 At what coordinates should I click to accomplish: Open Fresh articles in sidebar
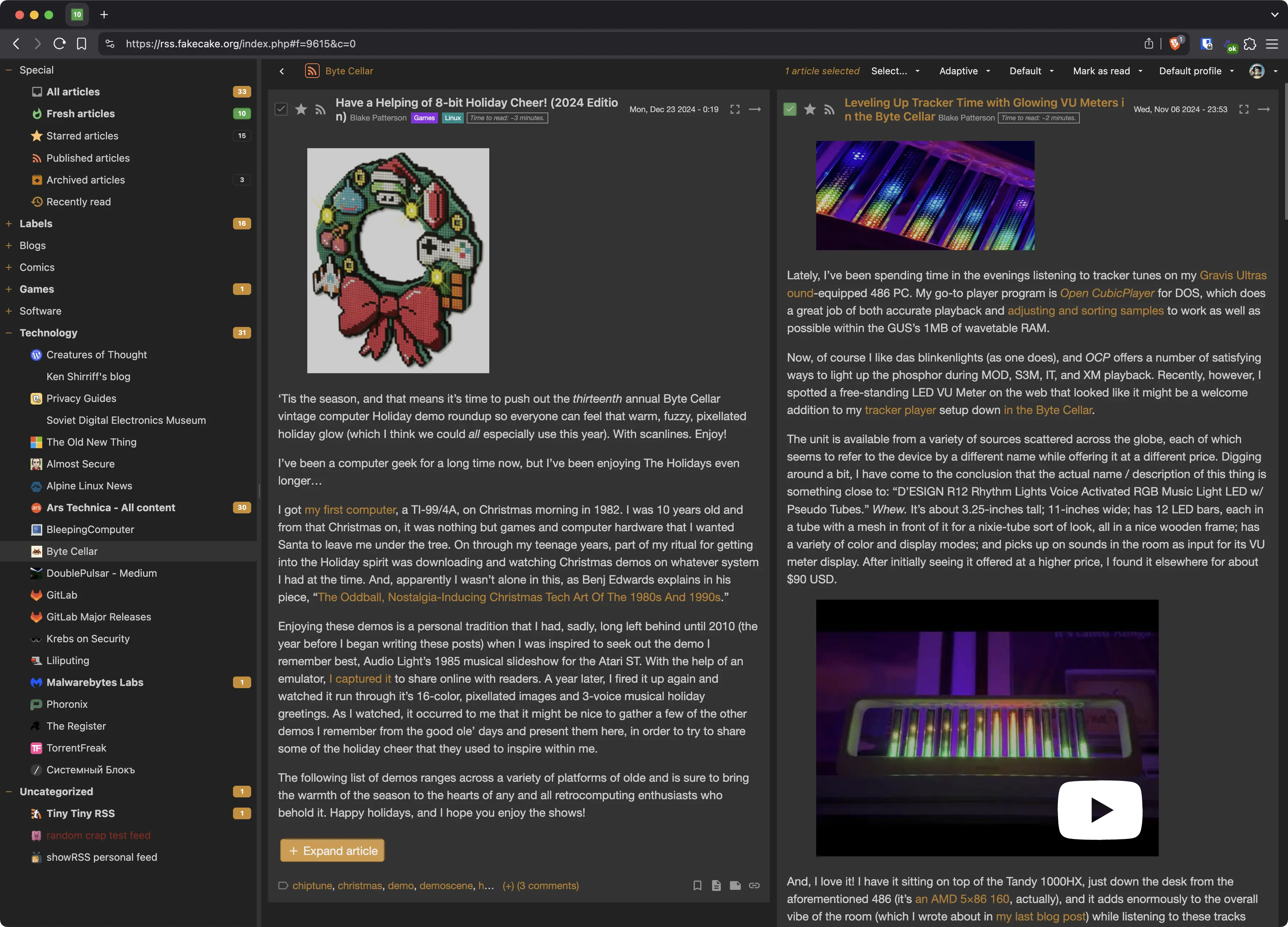coord(80,114)
